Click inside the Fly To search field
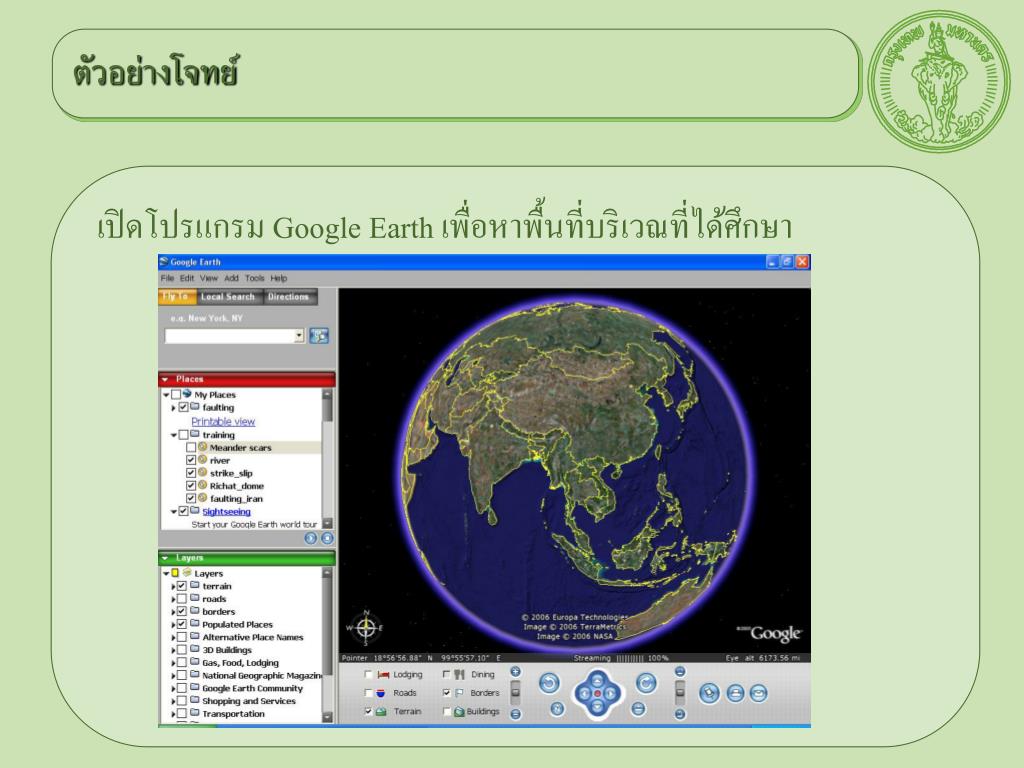1024x768 pixels. click(229, 336)
